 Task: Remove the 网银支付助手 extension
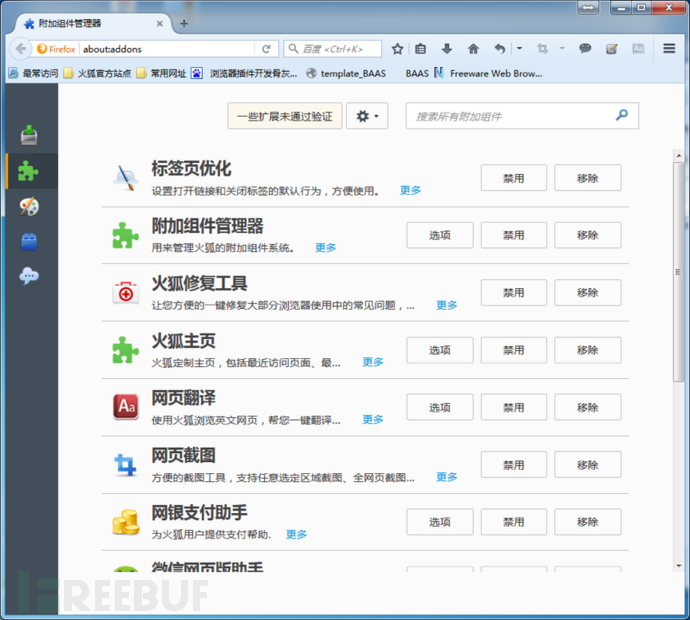[x=587, y=522]
